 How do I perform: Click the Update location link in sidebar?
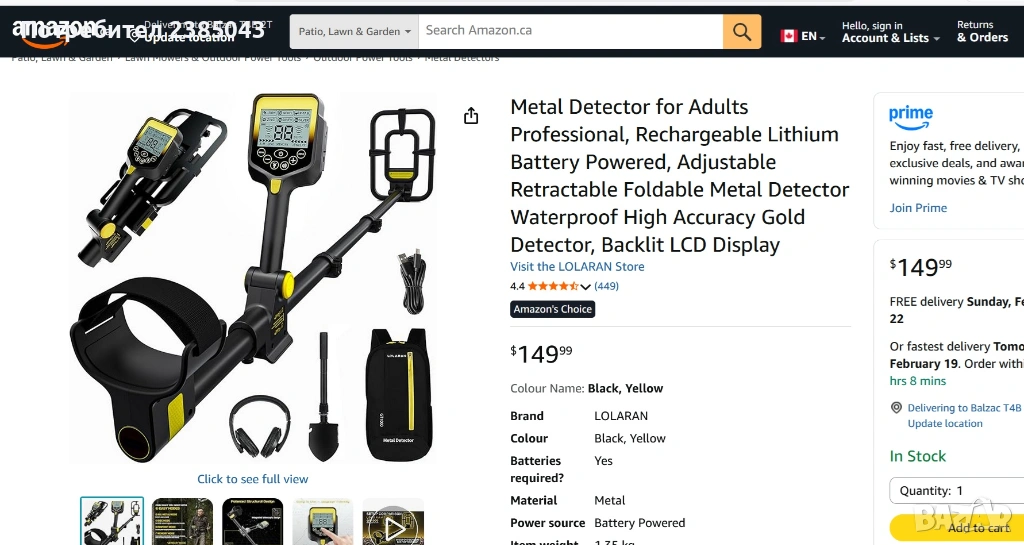(944, 424)
